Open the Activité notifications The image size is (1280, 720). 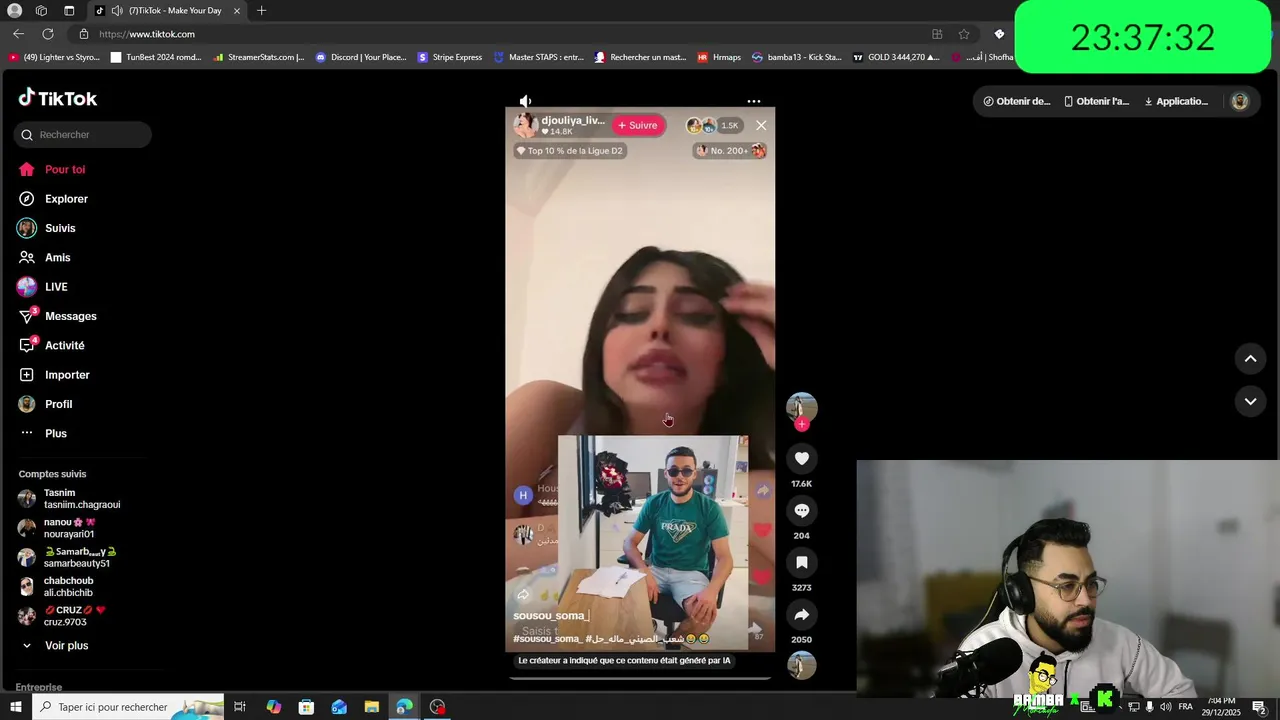(x=52, y=345)
